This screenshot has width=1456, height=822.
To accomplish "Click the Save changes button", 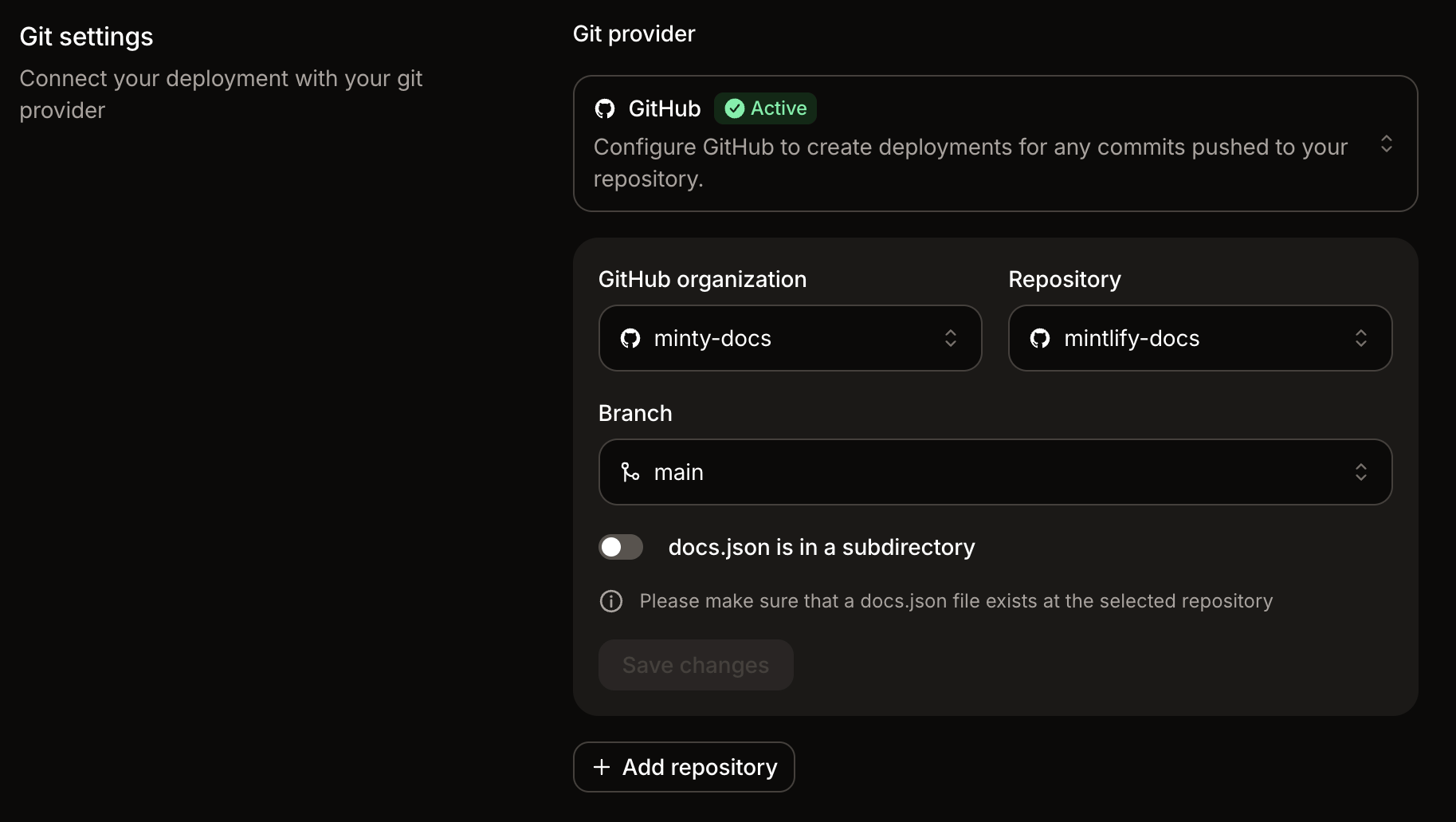I will click(x=696, y=665).
